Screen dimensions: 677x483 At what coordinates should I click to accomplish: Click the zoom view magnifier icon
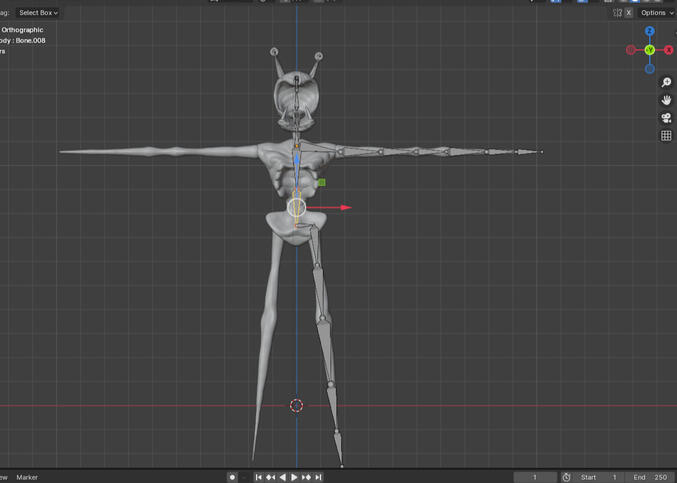pyautogui.click(x=666, y=82)
